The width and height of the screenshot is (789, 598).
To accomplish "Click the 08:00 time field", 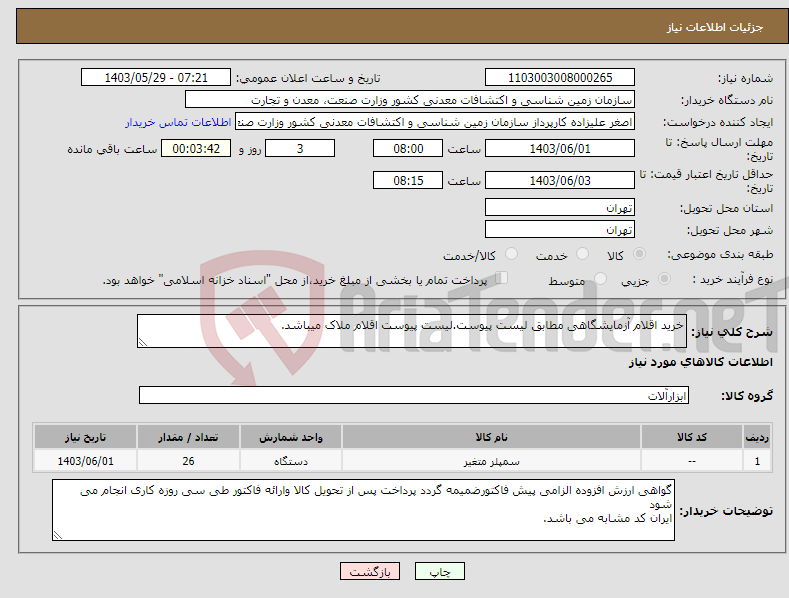I will click(x=408, y=148).
